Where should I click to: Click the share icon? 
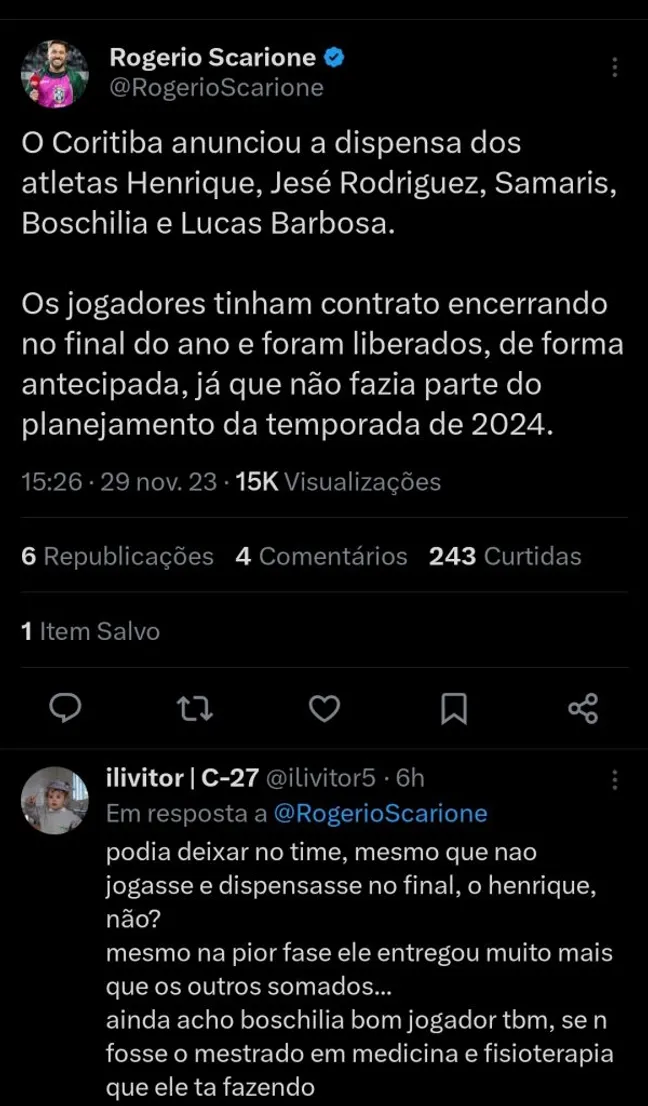[x=582, y=709]
